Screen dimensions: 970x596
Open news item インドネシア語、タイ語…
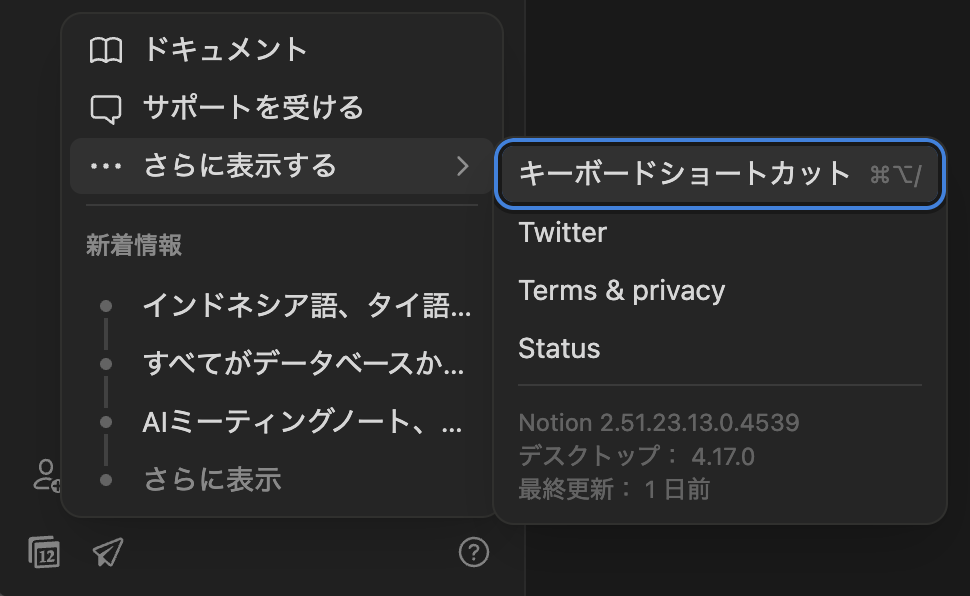[x=307, y=306]
